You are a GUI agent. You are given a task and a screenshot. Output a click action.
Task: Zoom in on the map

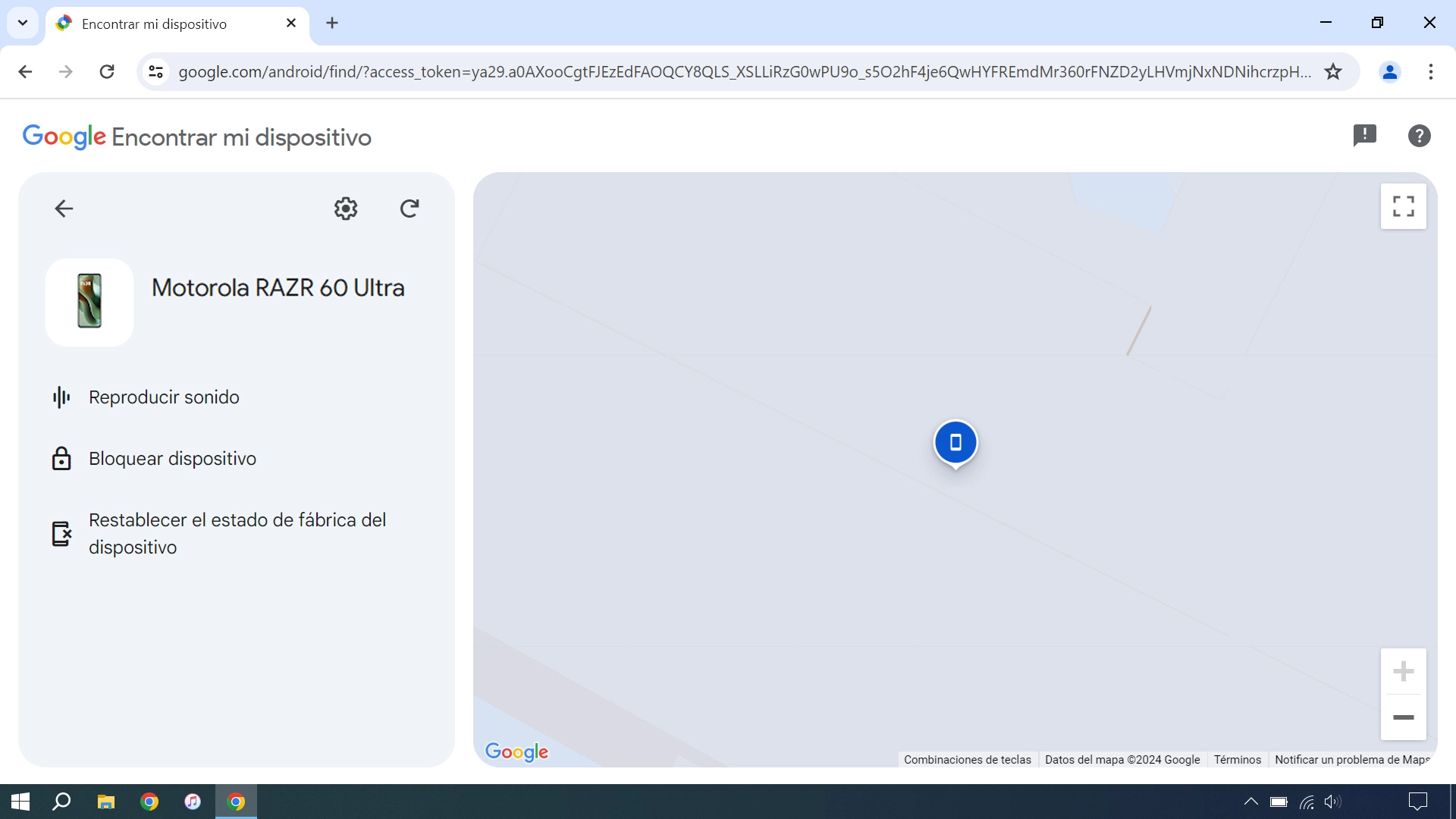(x=1403, y=671)
